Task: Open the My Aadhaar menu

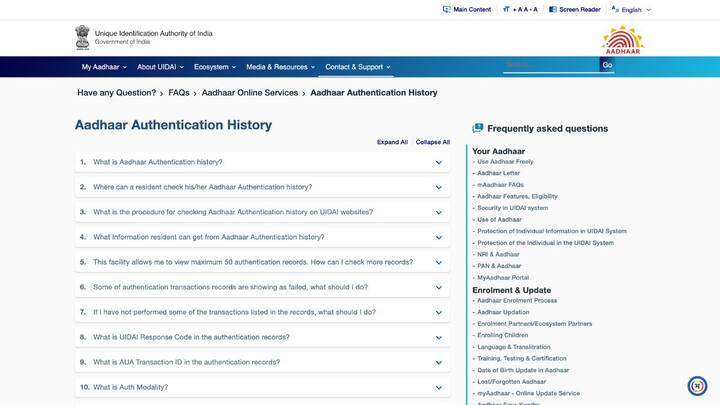Action: 104,67
